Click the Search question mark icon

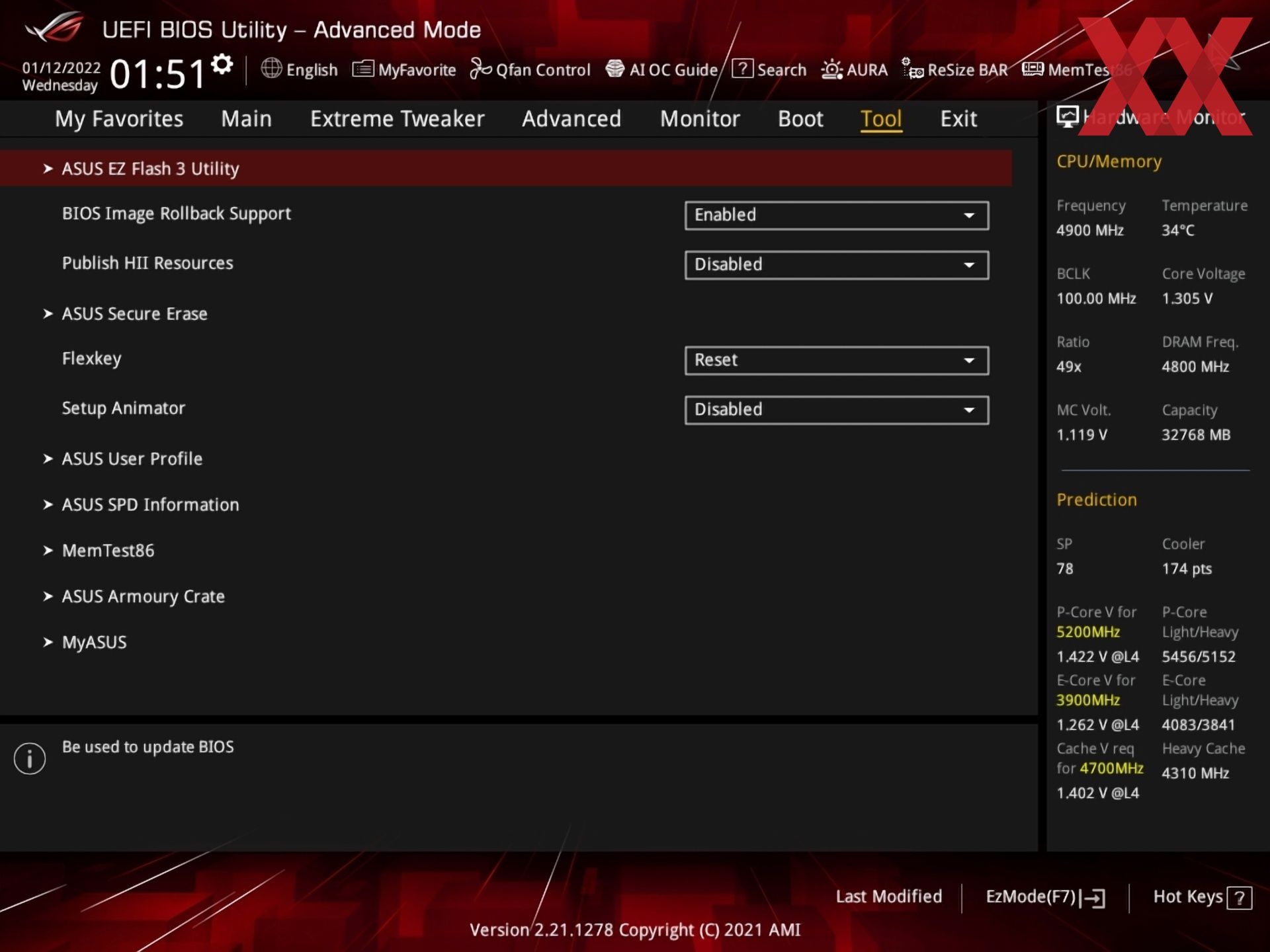742,69
